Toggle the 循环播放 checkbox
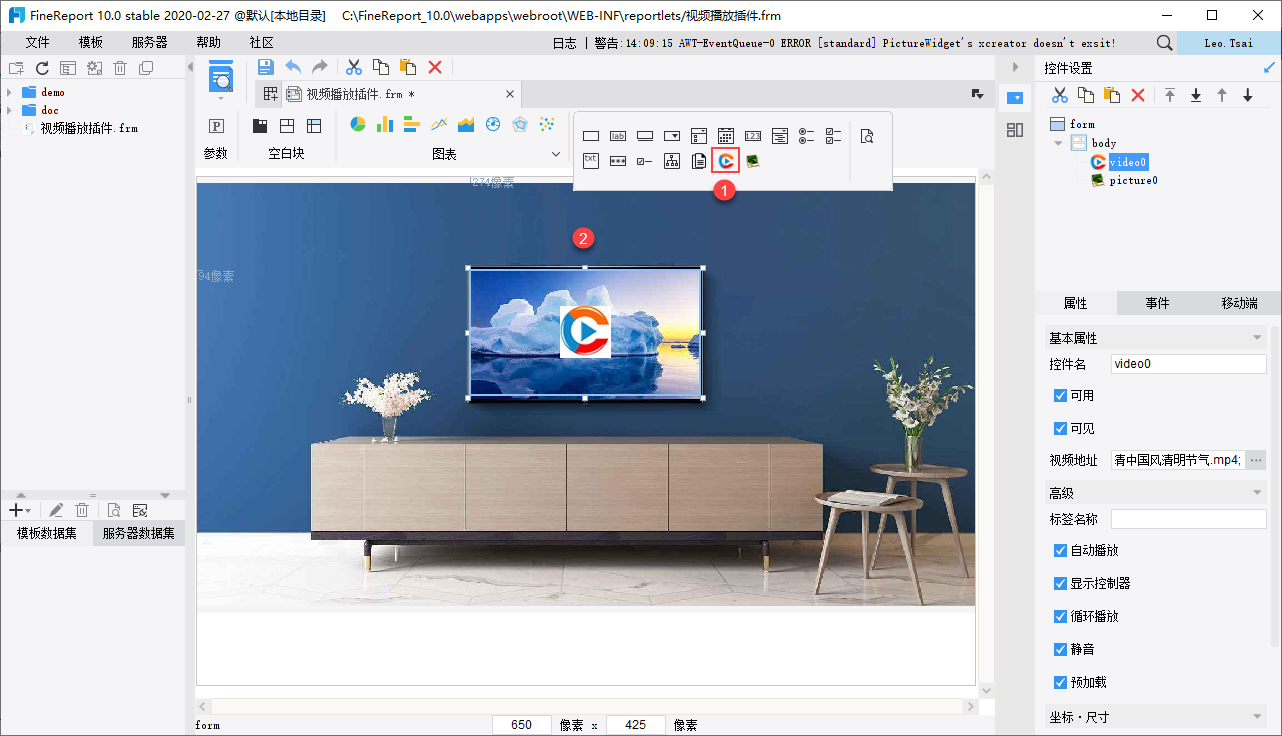 point(1061,617)
